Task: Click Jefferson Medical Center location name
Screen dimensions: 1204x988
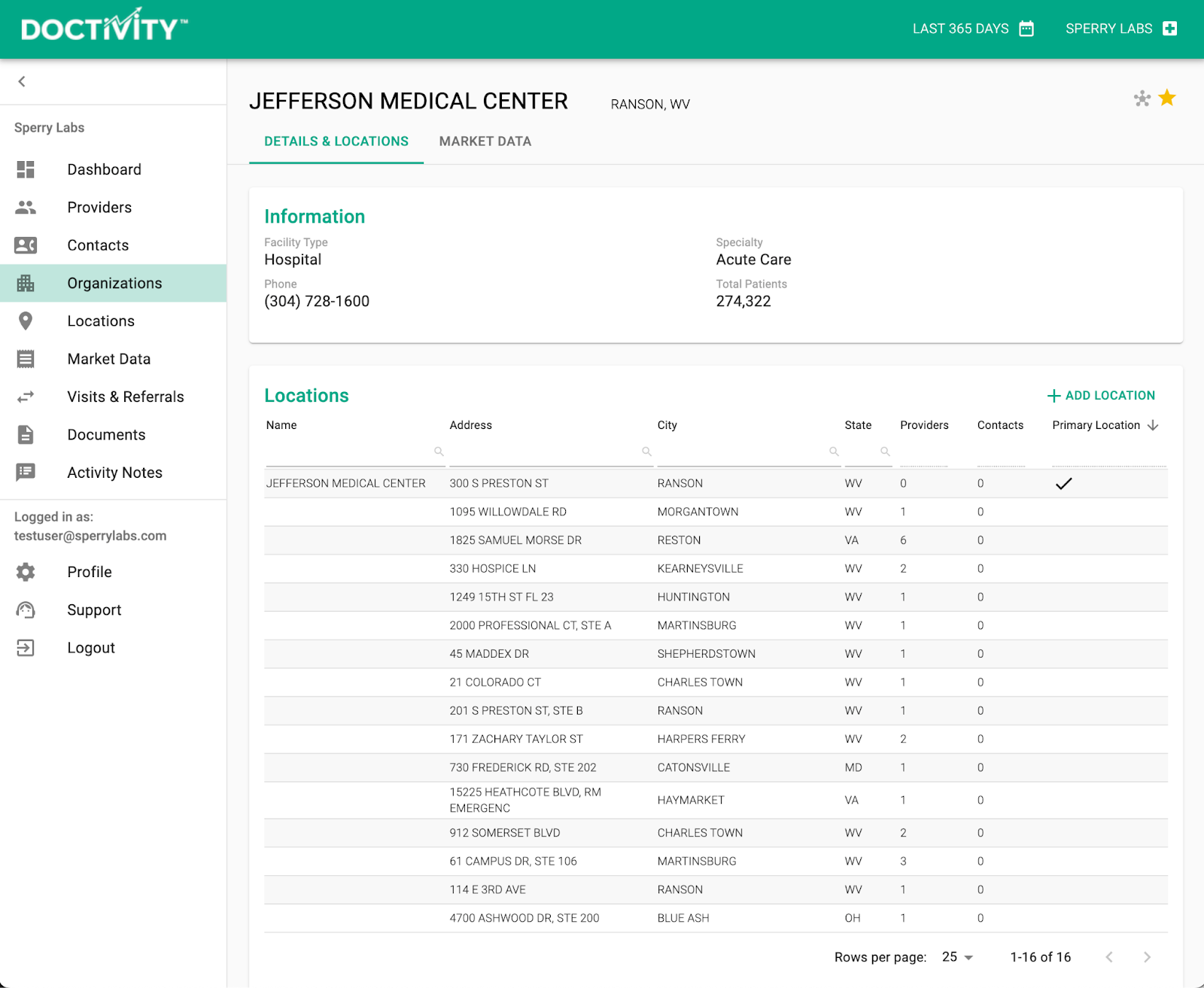Action: 345,484
